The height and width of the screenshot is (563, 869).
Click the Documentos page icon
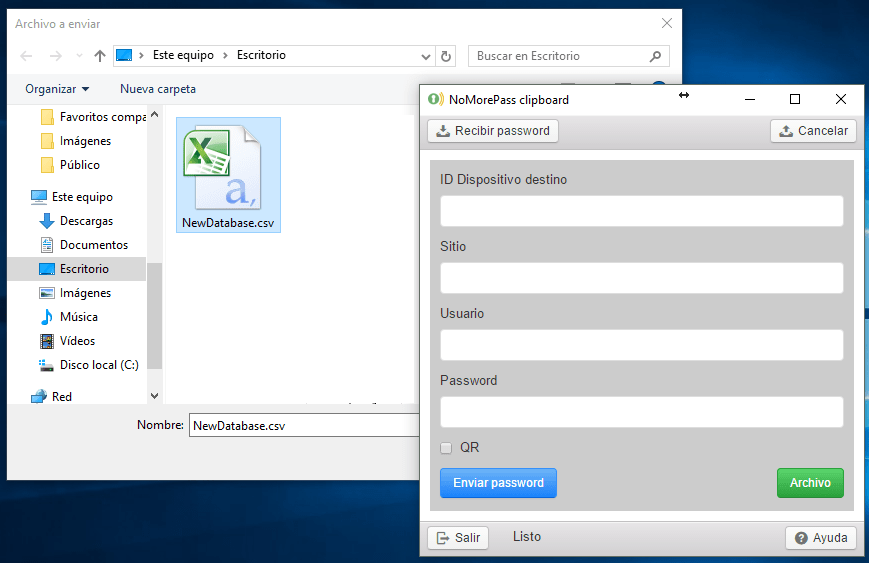click(x=47, y=244)
